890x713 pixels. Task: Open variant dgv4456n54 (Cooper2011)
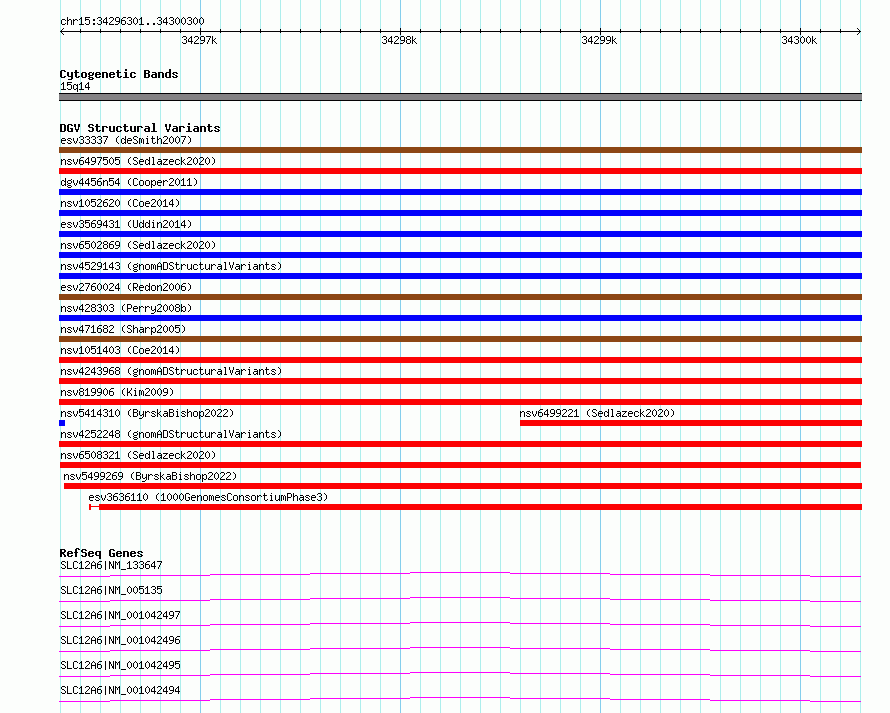[129, 182]
